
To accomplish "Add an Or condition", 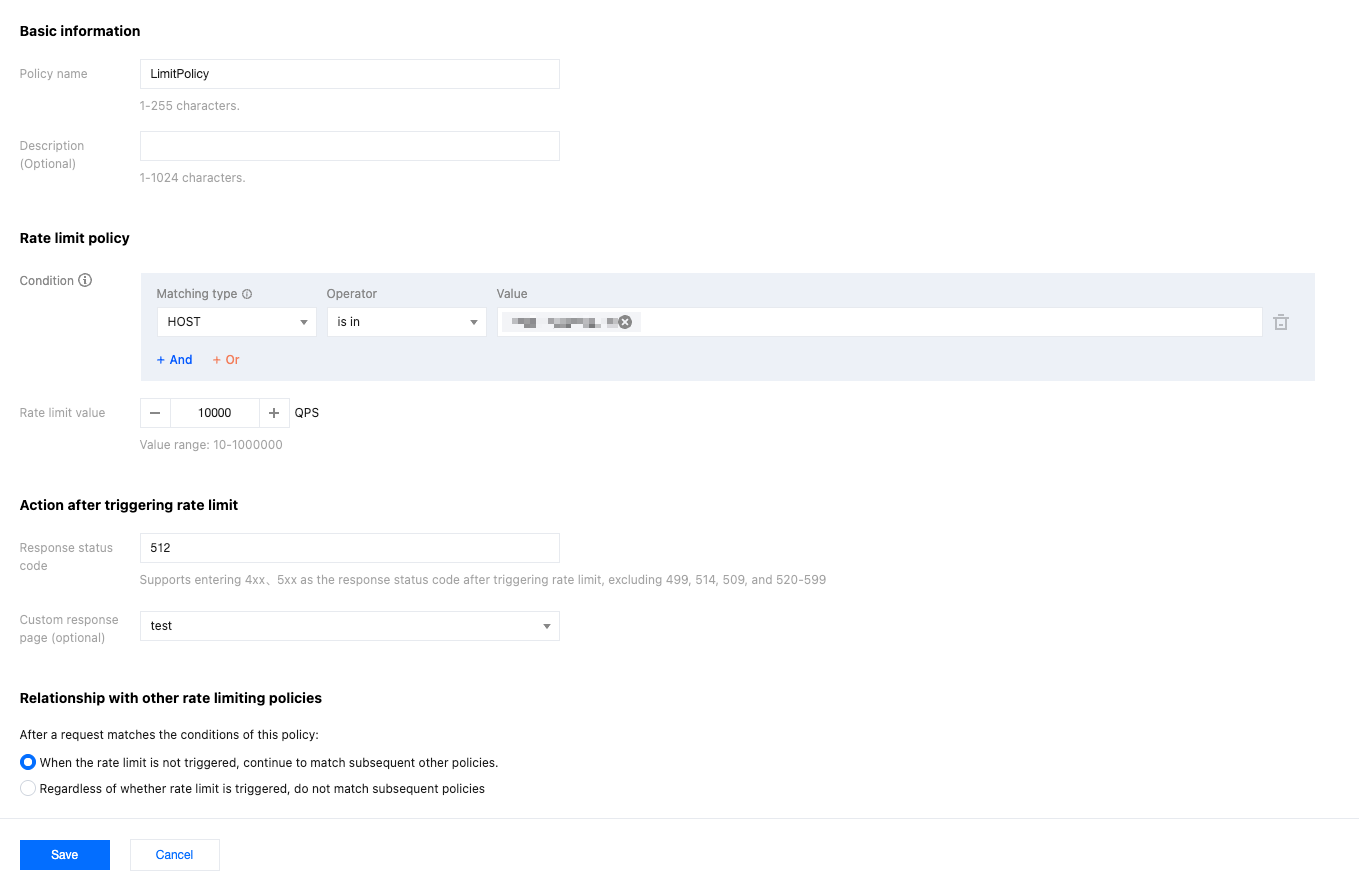I will click(x=226, y=360).
